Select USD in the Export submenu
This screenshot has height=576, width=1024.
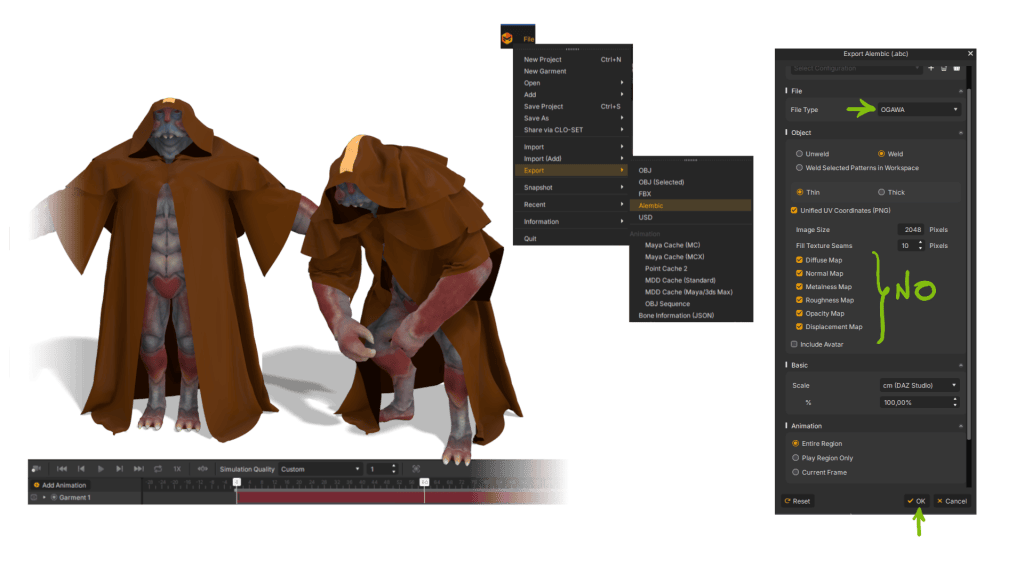(x=691, y=217)
